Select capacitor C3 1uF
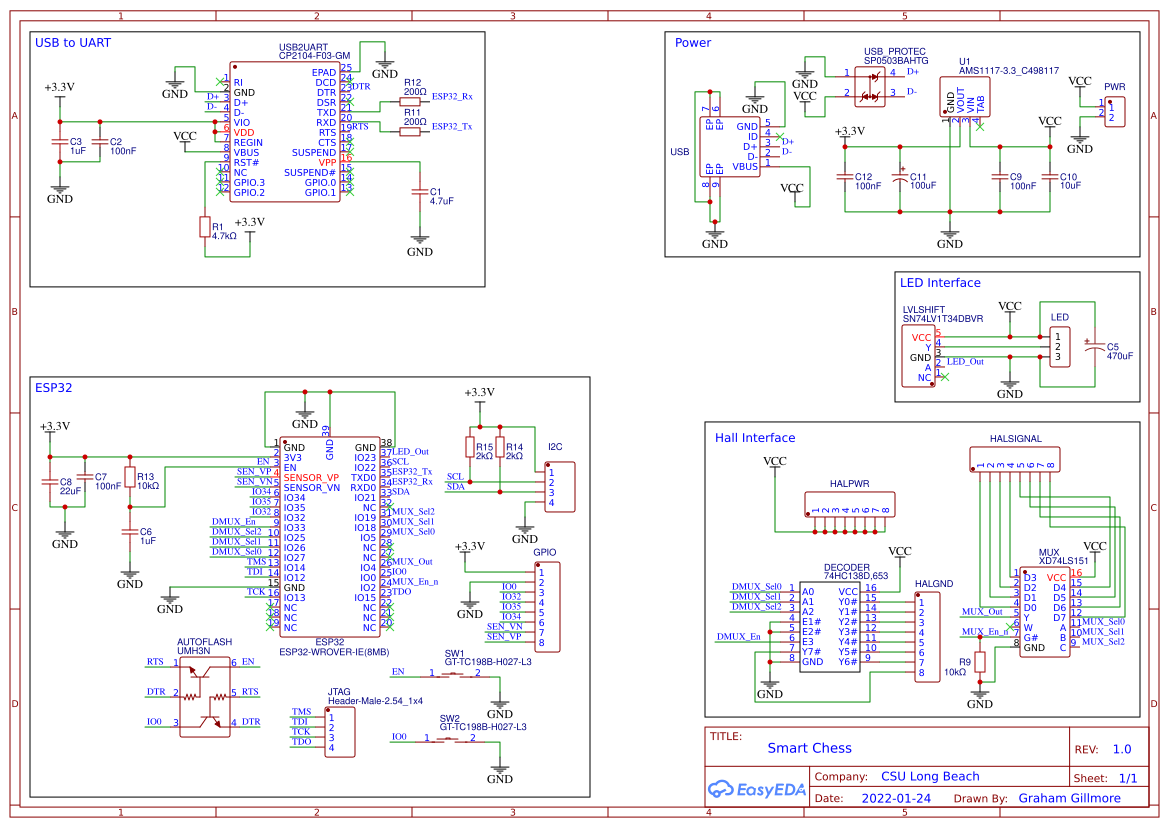Screen dimensions: 1169x828 click(x=60, y=142)
